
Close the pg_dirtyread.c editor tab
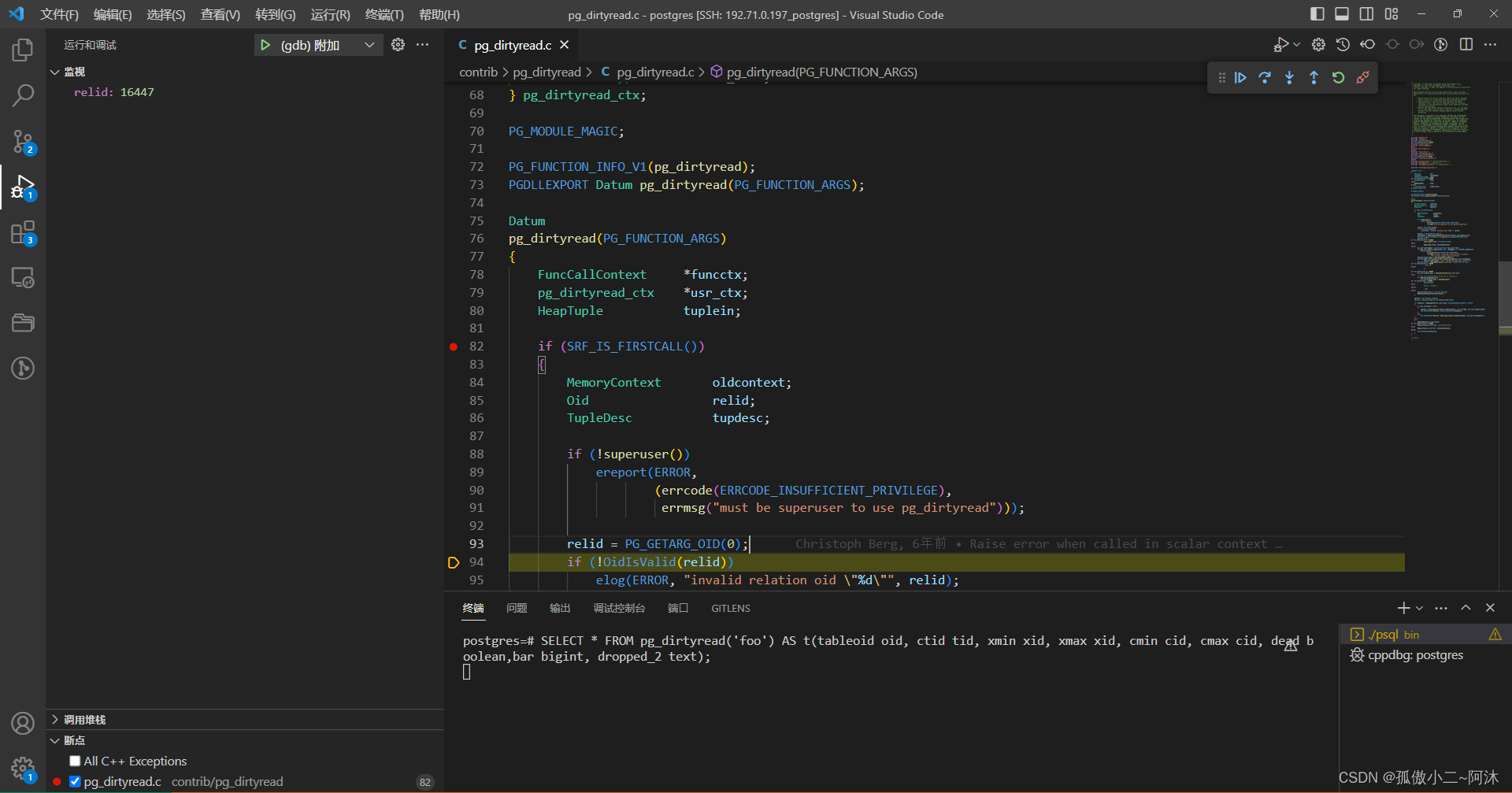(x=564, y=45)
